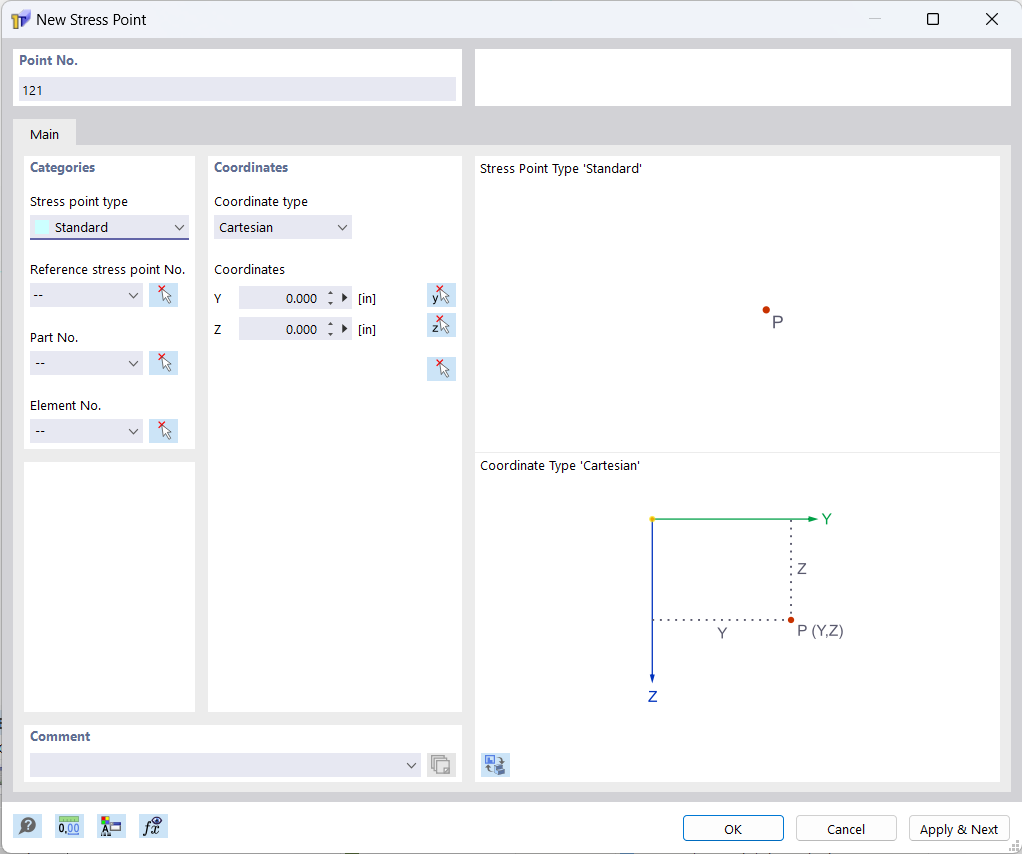This screenshot has height=854, width=1022.
Task: Open the Stress point type dropdown
Action: click(179, 227)
